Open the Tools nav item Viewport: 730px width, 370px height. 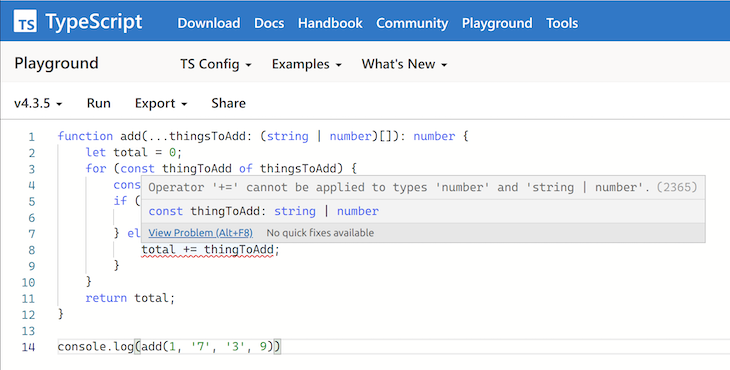pos(562,23)
